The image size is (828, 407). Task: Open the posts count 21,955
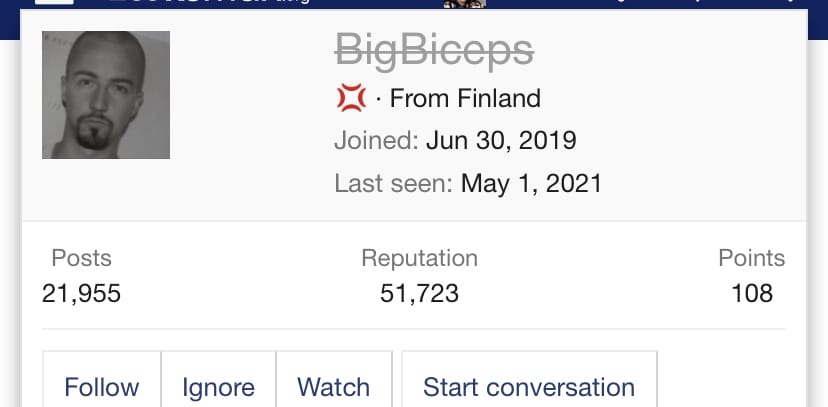pos(81,293)
